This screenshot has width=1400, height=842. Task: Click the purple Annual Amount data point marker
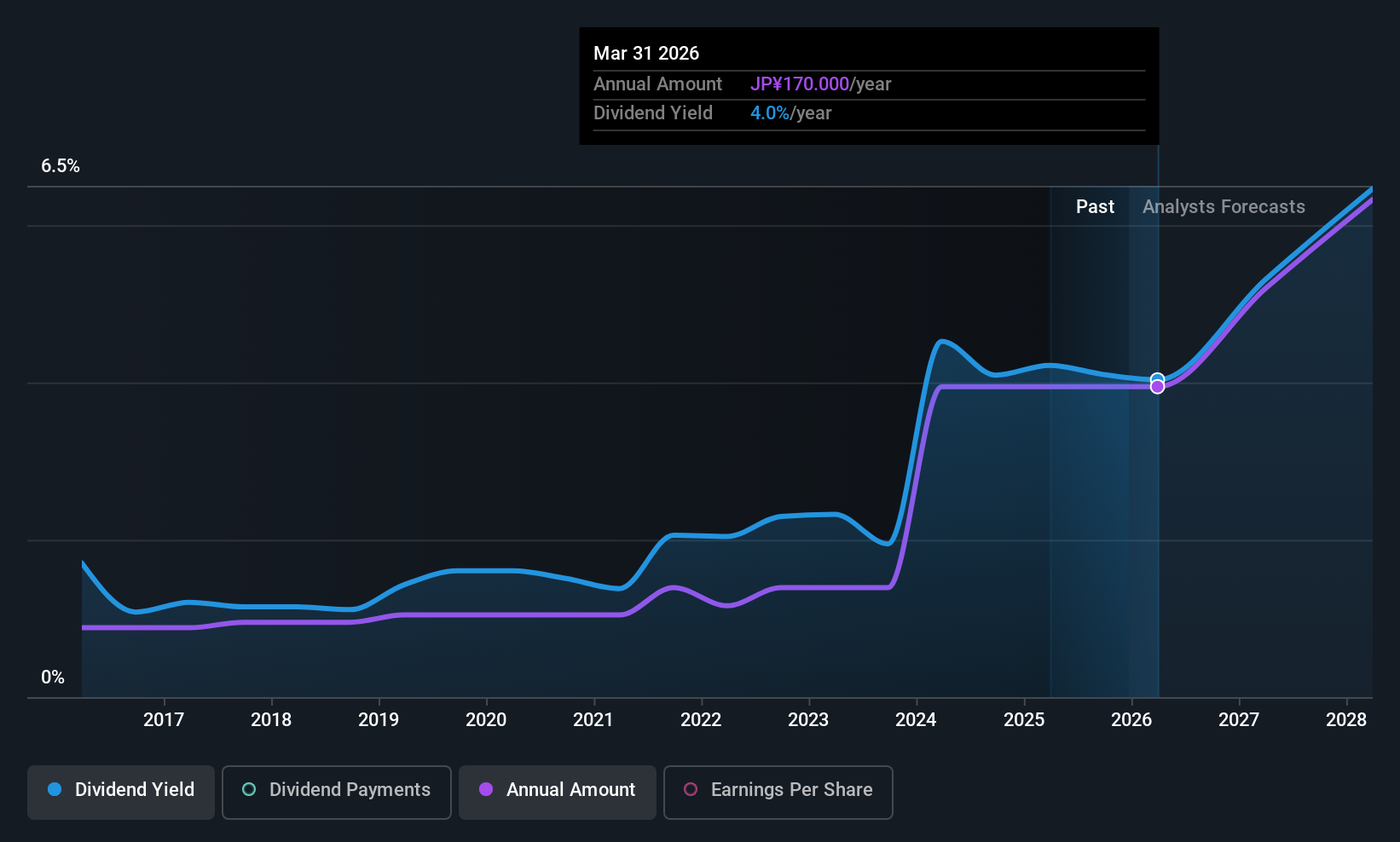(1157, 387)
